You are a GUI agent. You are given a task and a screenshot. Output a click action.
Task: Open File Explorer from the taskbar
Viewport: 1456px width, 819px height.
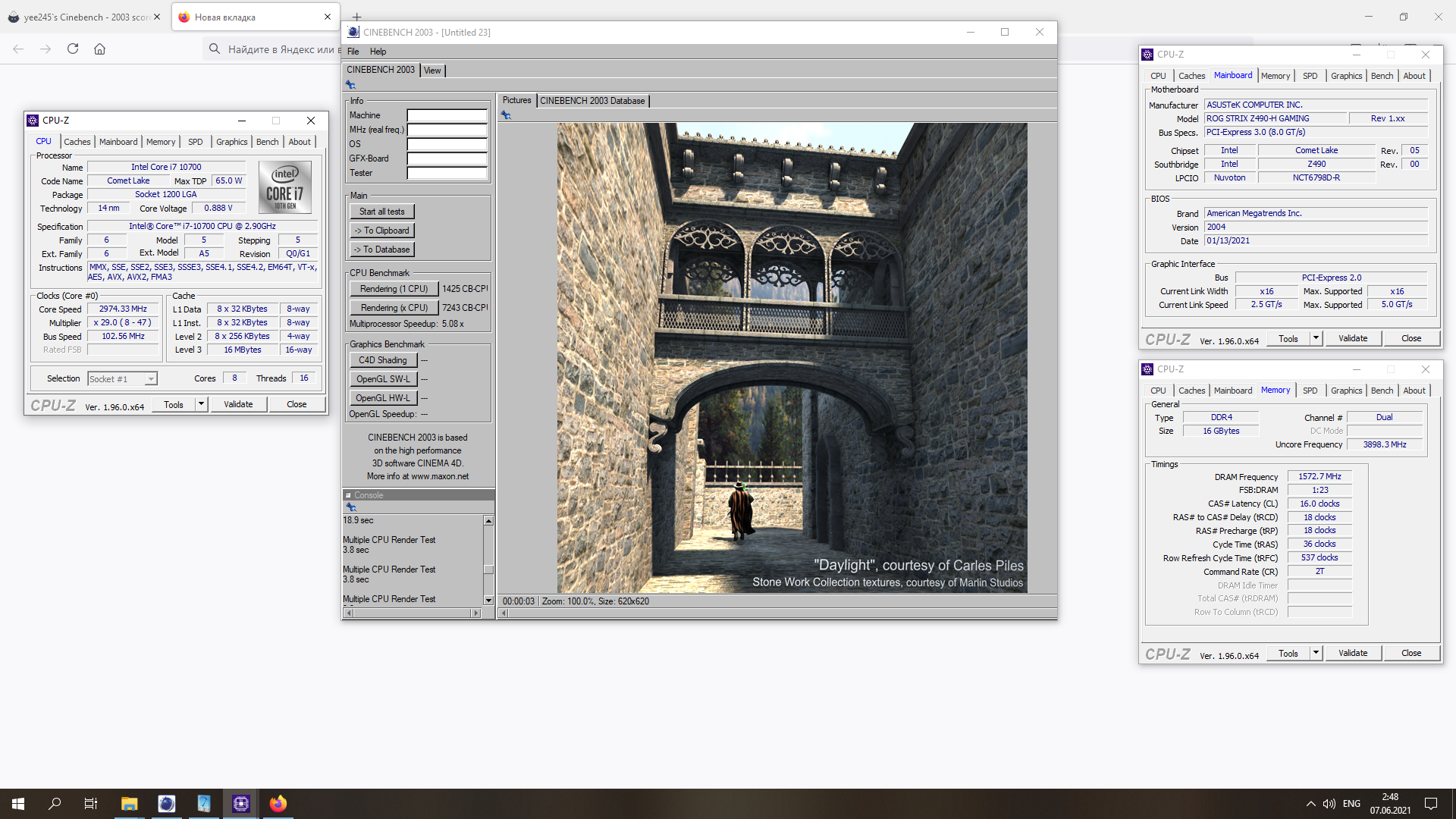[x=129, y=804]
